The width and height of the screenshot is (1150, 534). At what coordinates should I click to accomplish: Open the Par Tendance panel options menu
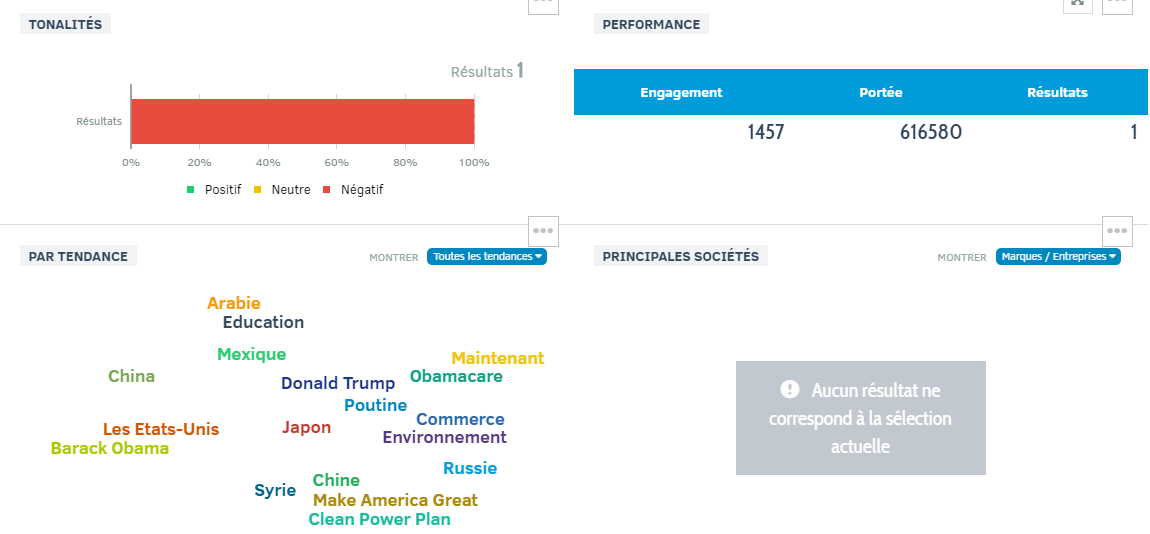(543, 230)
